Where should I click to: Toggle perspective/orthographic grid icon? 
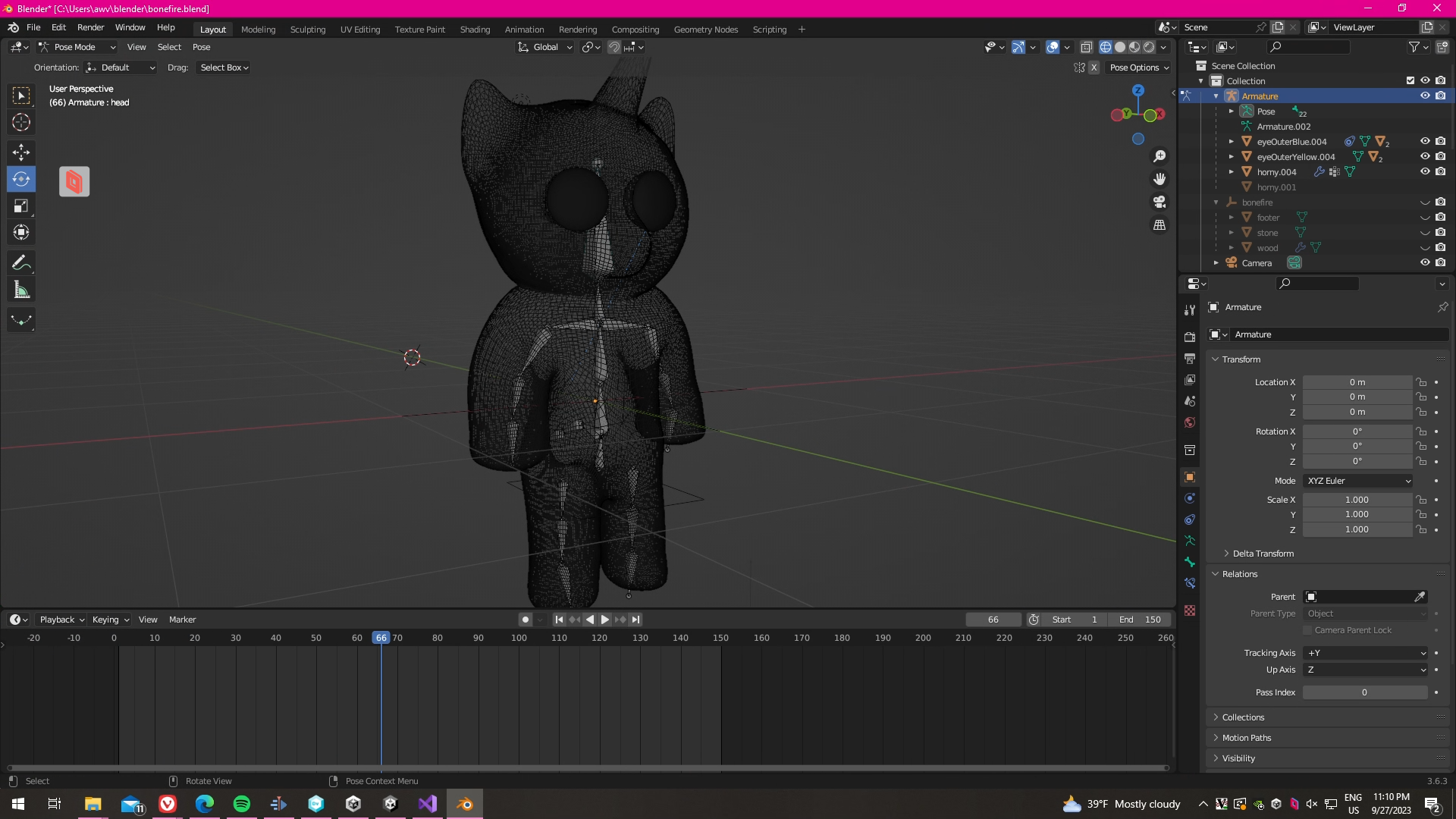pos(1159,225)
